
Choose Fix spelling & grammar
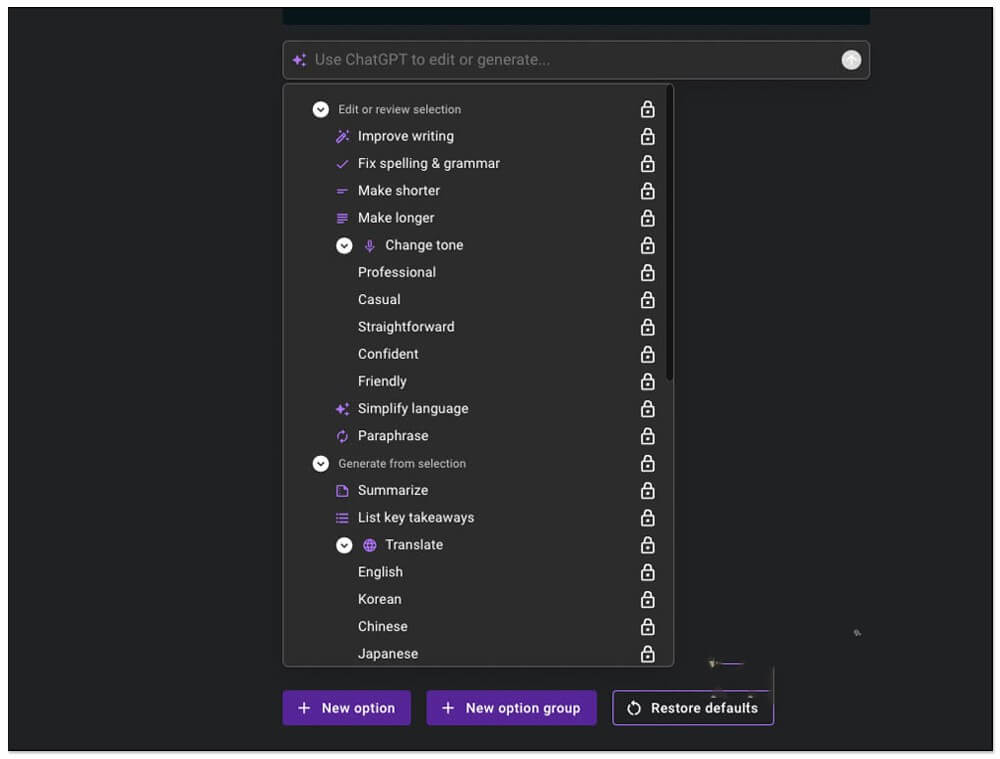[429, 164]
